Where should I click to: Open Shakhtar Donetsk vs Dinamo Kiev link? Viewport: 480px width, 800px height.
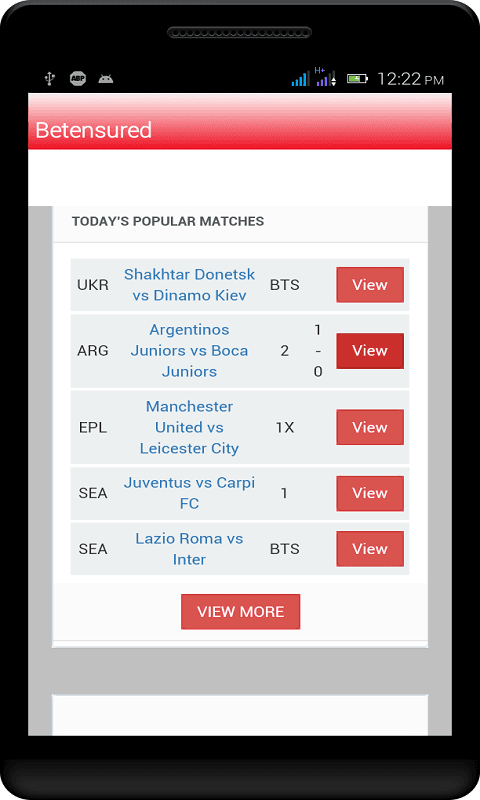point(189,285)
